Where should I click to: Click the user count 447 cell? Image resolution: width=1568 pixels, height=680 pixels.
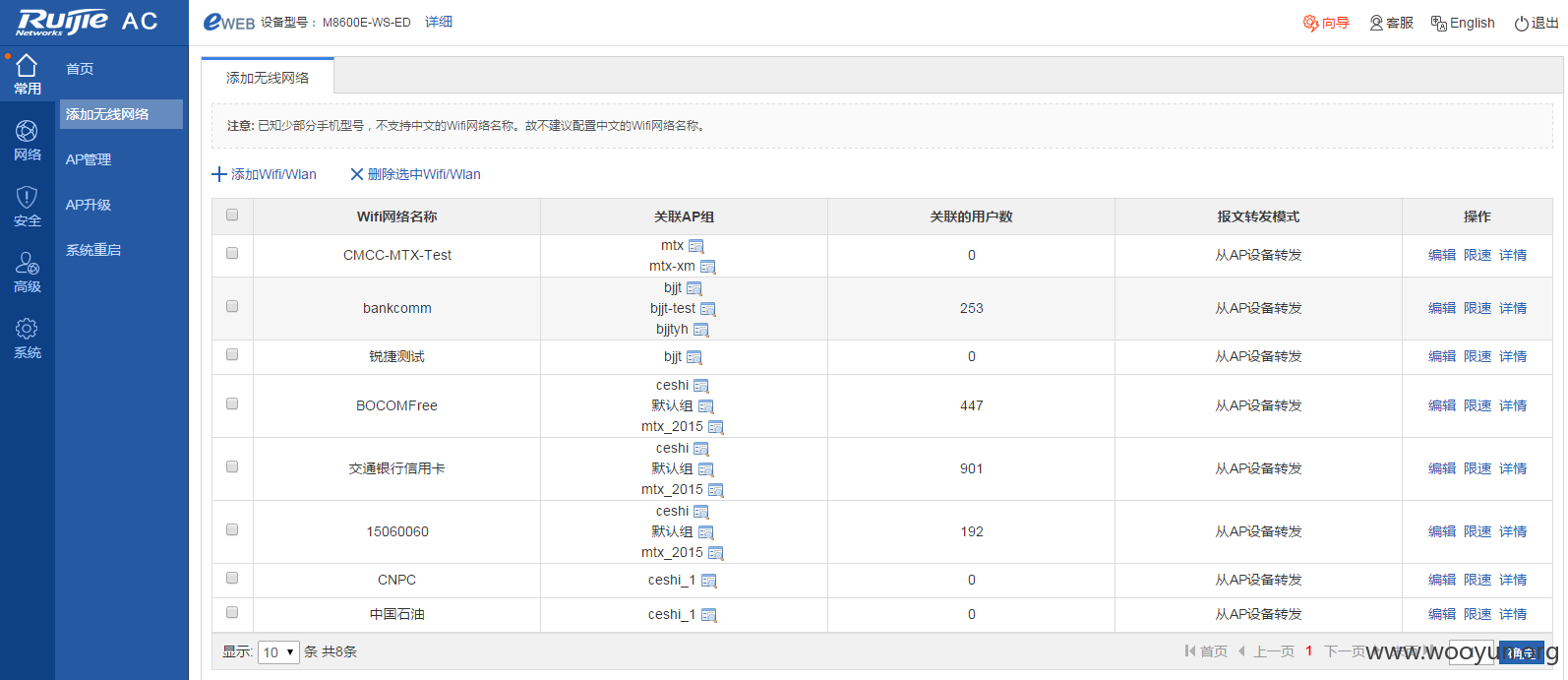(x=972, y=405)
